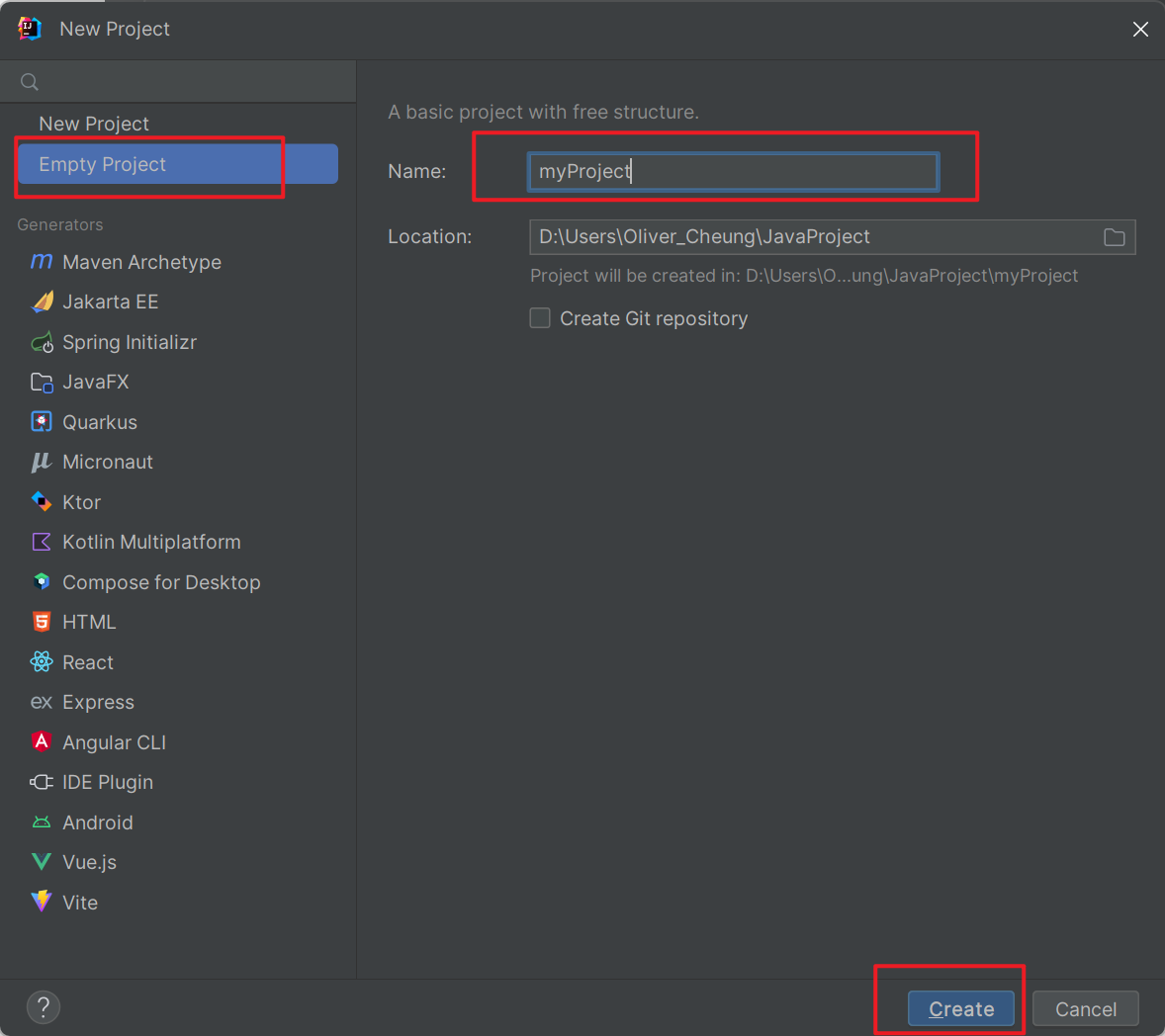Click the search magnifier icon
The height and width of the screenshot is (1036, 1165).
point(29,82)
